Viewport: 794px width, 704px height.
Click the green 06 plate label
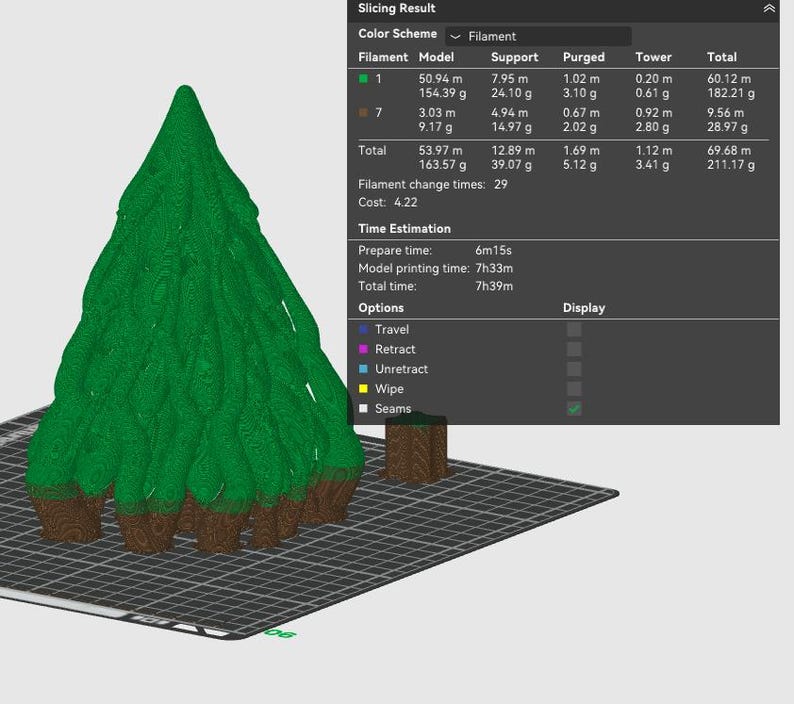click(x=280, y=633)
